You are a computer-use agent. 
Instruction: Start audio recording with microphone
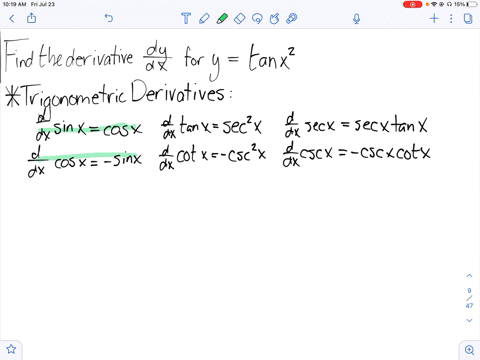[x=357, y=19]
